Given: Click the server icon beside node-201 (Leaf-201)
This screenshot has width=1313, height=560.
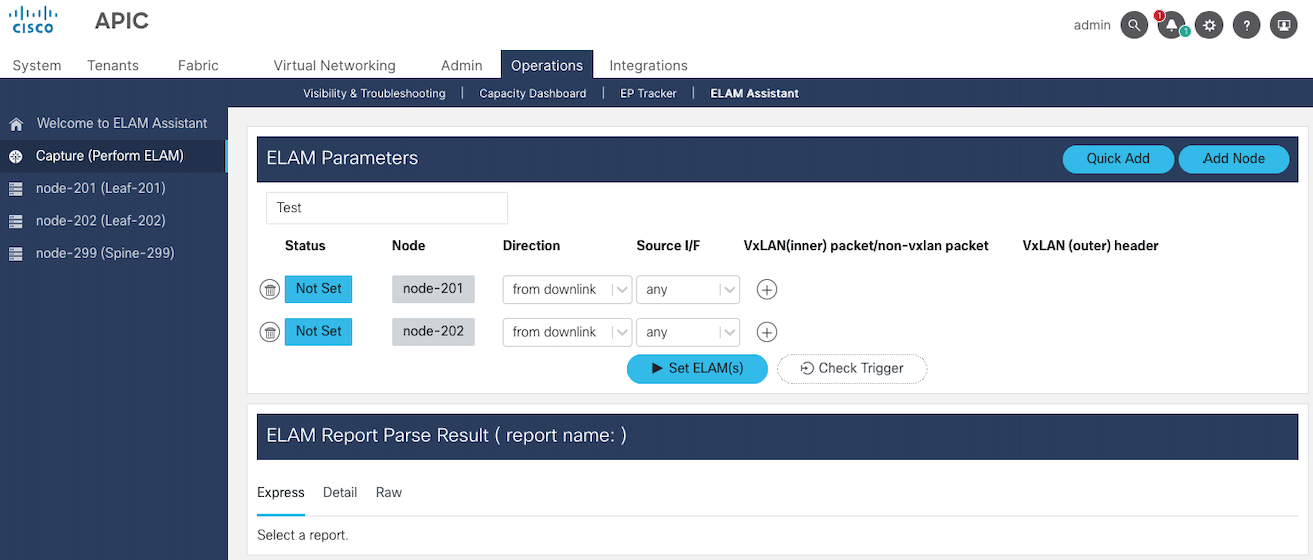Looking at the screenshot, I should point(16,189).
